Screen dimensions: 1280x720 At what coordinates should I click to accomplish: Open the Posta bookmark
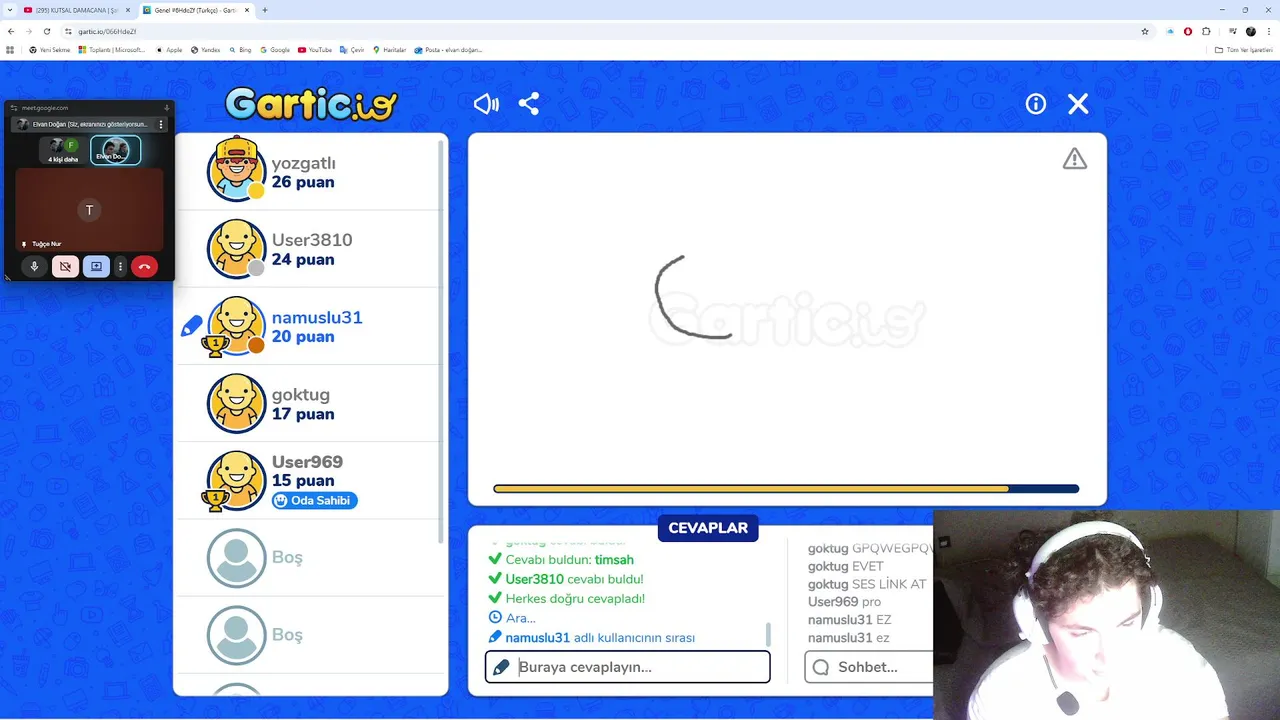click(x=448, y=49)
